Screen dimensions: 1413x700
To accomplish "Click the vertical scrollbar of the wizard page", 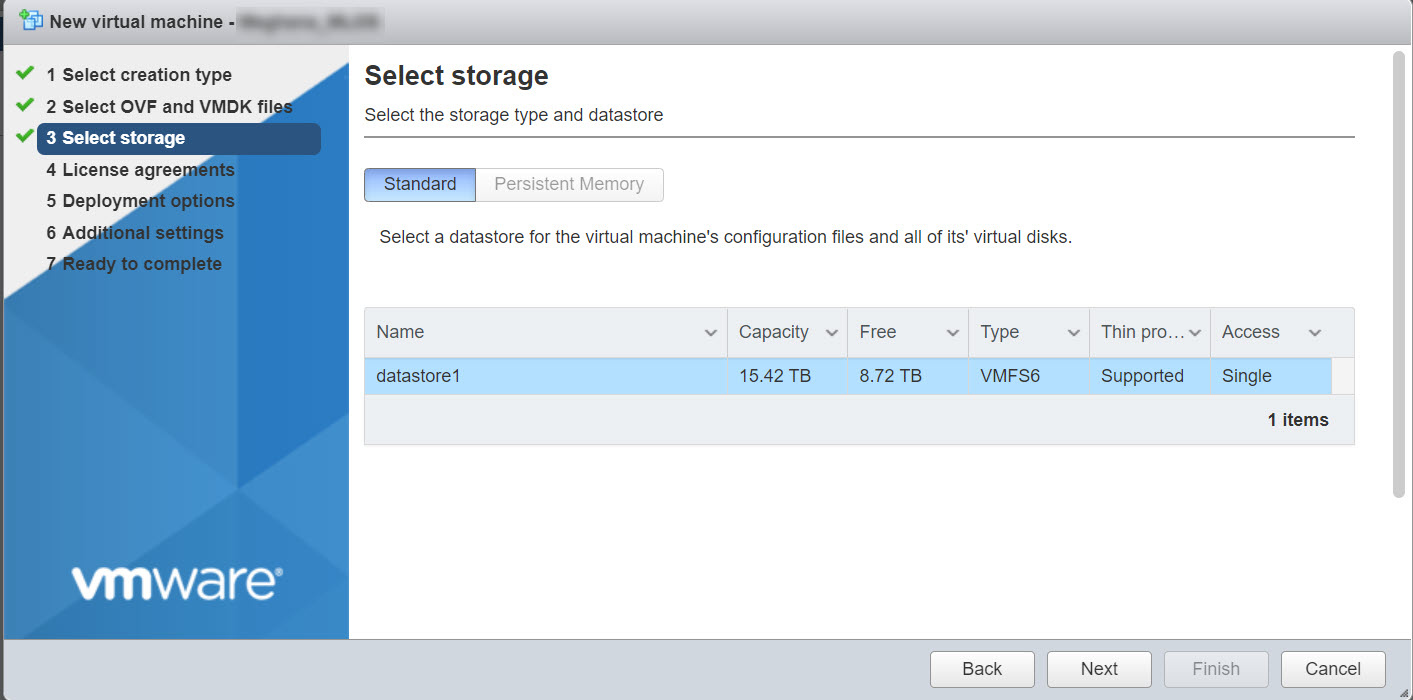I will (x=1398, y=274).
